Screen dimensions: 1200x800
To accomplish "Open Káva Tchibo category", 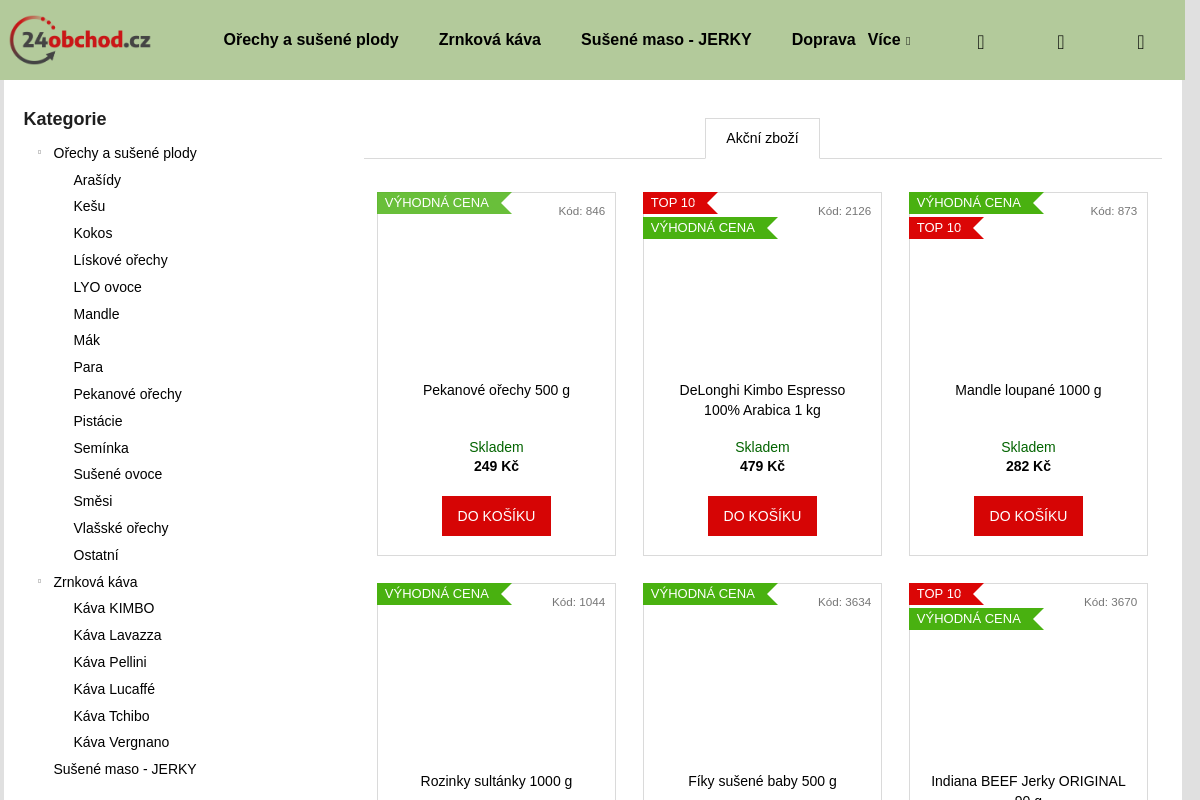I will [x=111, y=716].
